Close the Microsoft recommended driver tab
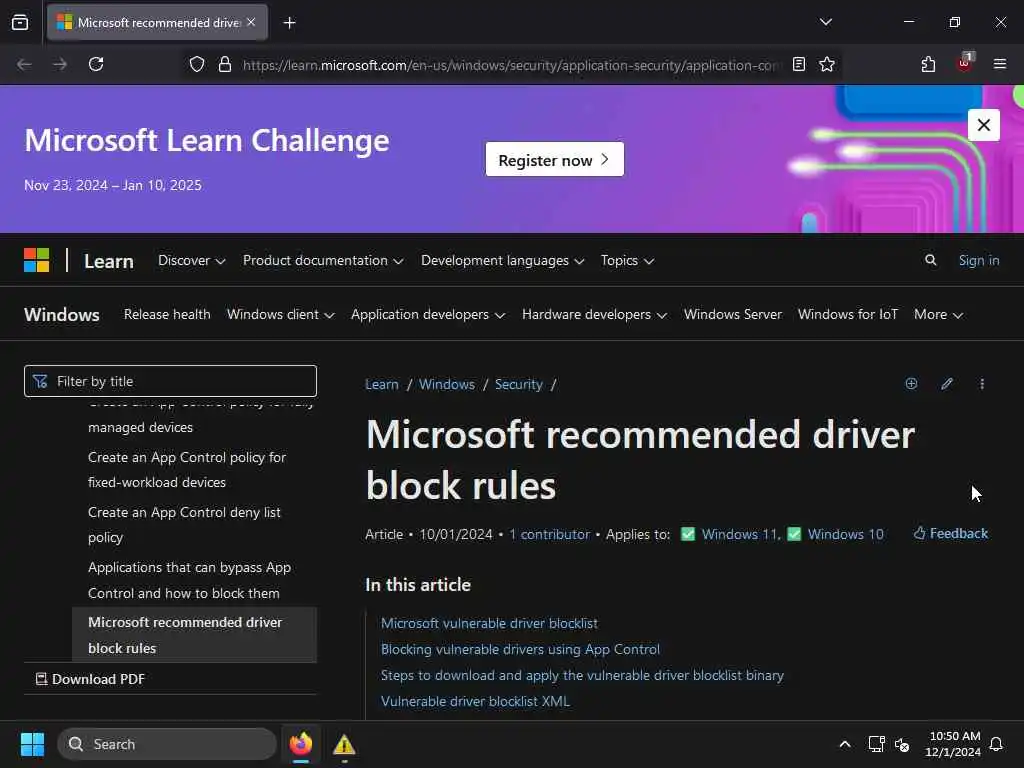 tap(251, 22)
